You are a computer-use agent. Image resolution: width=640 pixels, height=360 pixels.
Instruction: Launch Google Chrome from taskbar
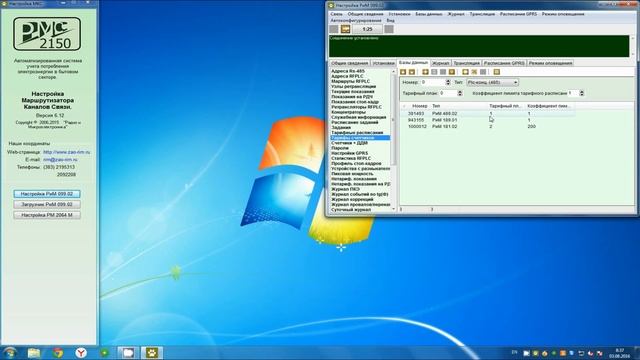[x=58, y=353]
